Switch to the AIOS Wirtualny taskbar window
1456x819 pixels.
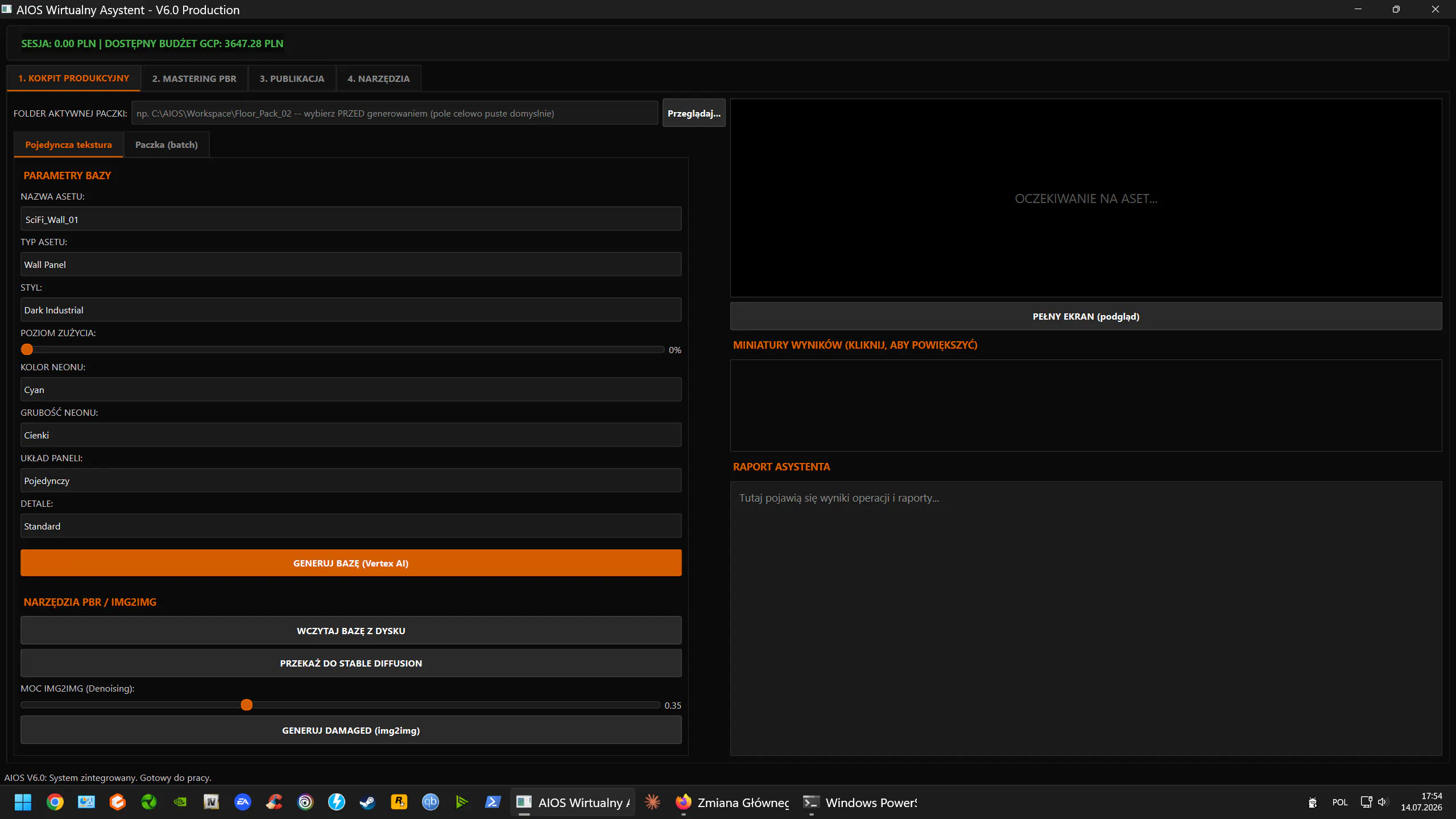tap(573, 802)
